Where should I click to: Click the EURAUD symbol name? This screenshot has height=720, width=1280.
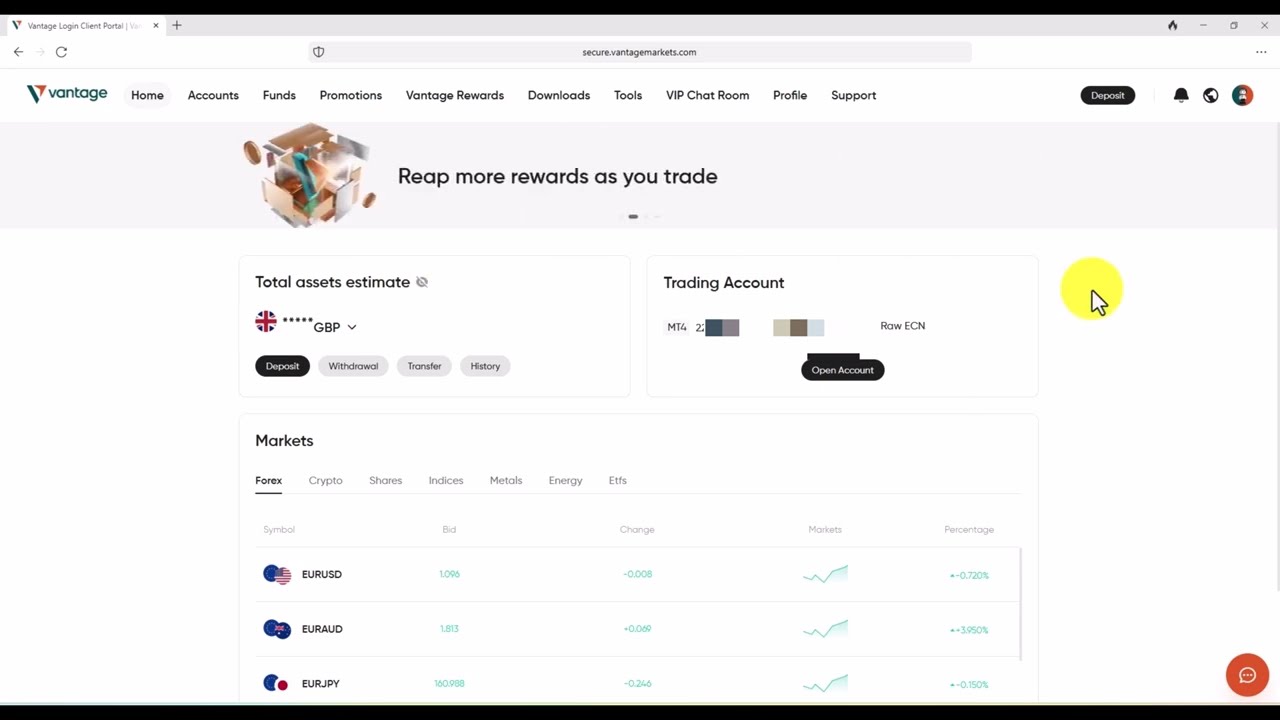tap(322, 629)
